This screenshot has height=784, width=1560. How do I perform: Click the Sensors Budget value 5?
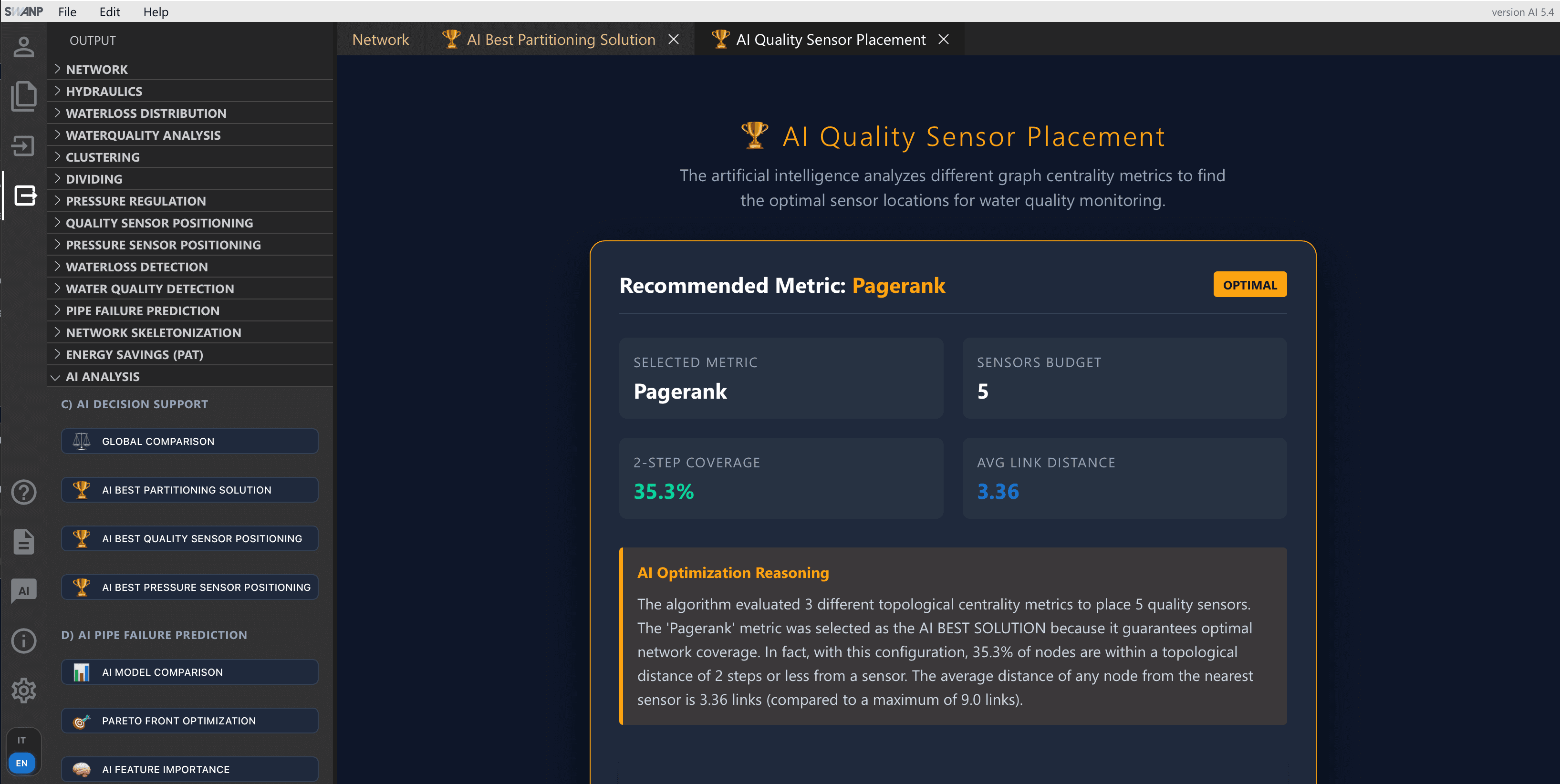tap(983, 392)
